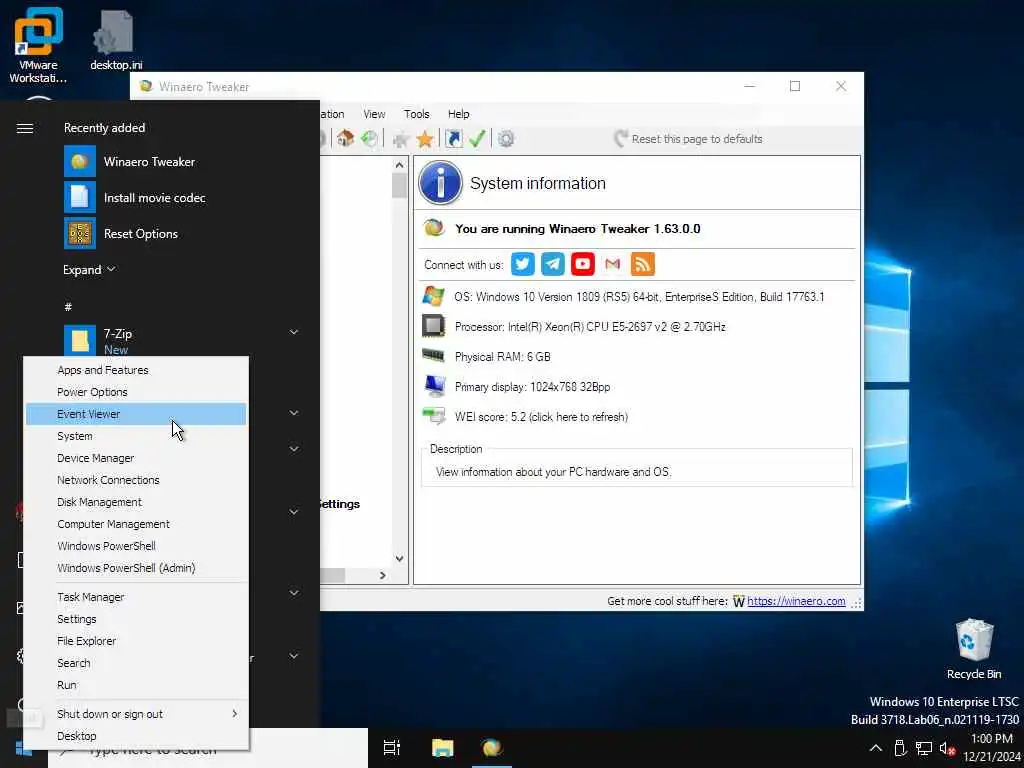Image resolution: width=1024 pixels, height=768 pixels.
Task: Open bookmarks with the orange star icon
Action: click(425, 139)
